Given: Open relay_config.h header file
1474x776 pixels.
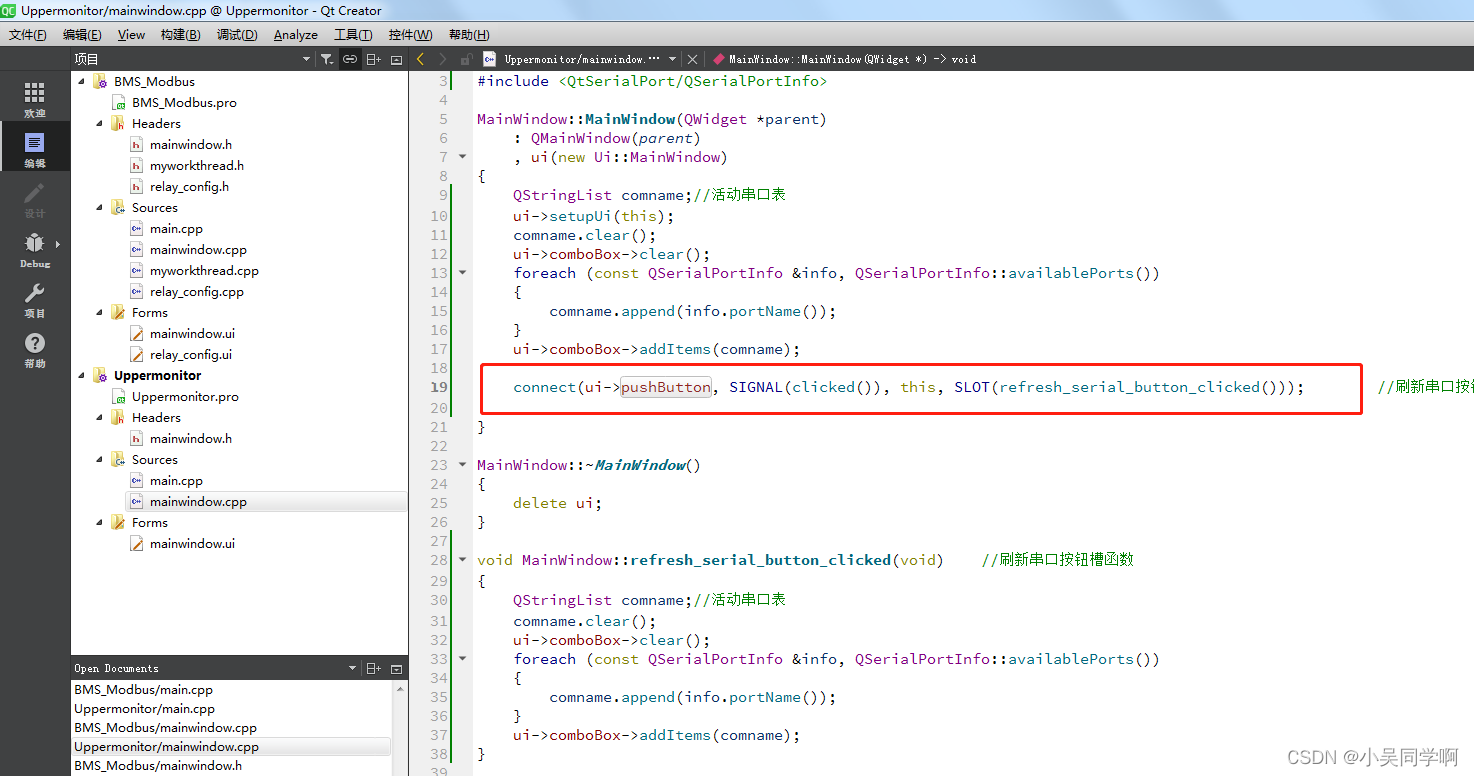Looking at the screenshot, I should [x=189, y=186].
